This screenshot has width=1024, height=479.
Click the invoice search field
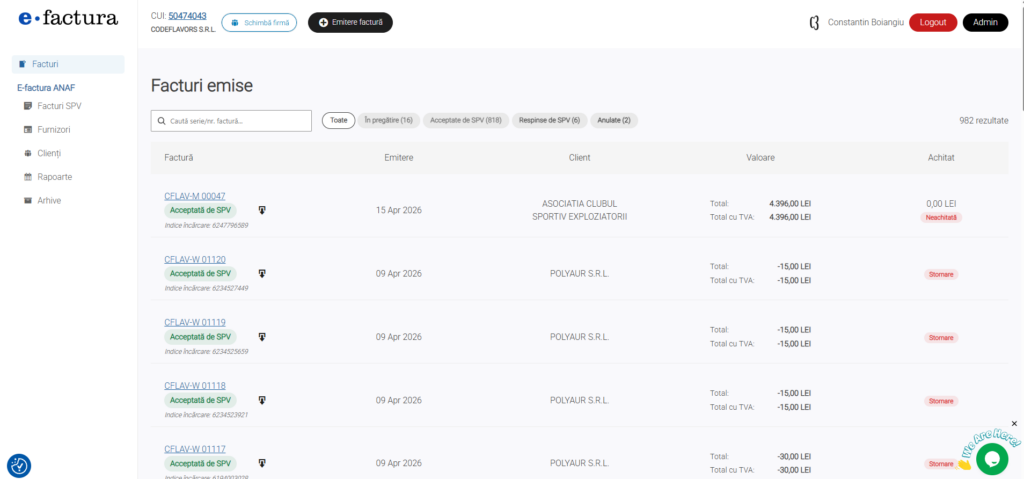pyautogui.click(x=231, y=121)
